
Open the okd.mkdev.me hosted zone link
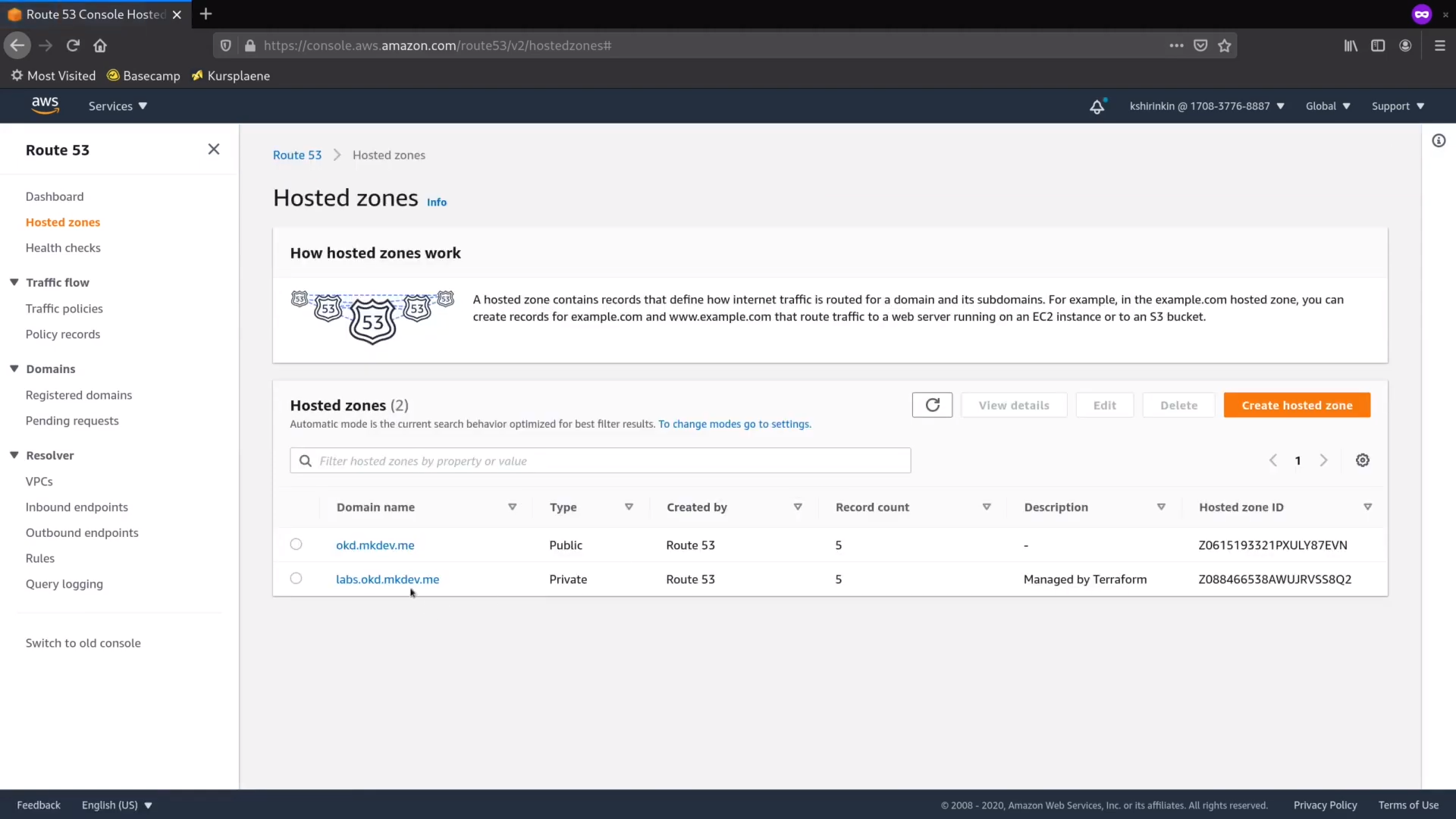pyautogui.click(x=375, y=545)
